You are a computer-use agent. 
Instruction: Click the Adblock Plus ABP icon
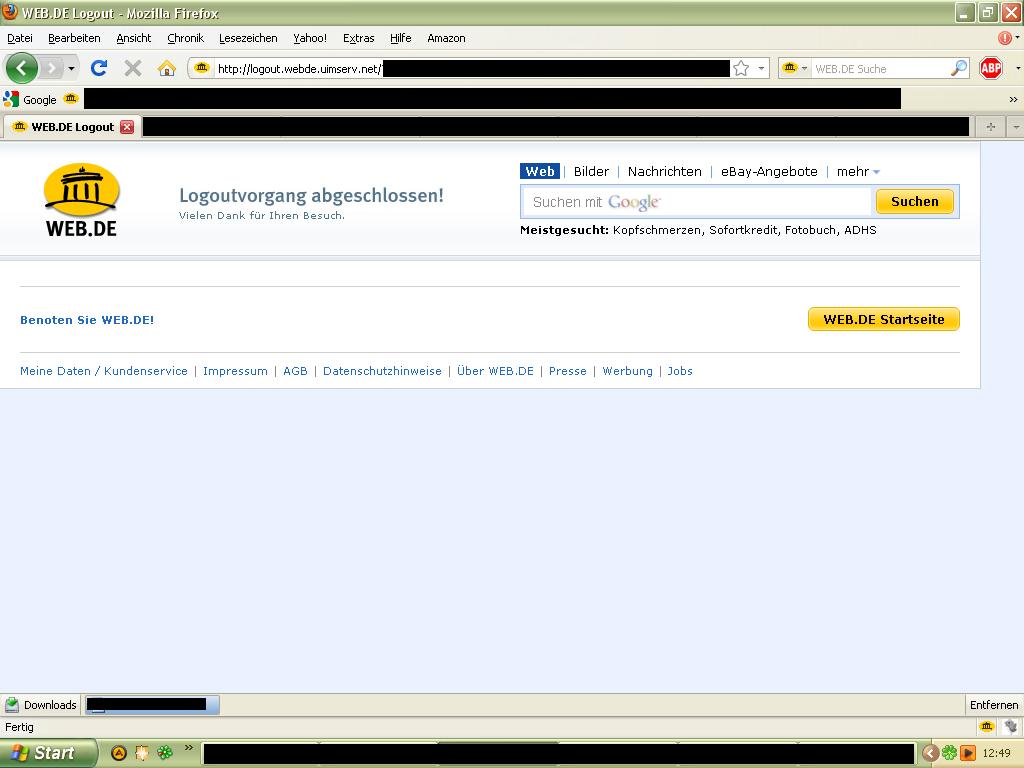pos(991,68)
